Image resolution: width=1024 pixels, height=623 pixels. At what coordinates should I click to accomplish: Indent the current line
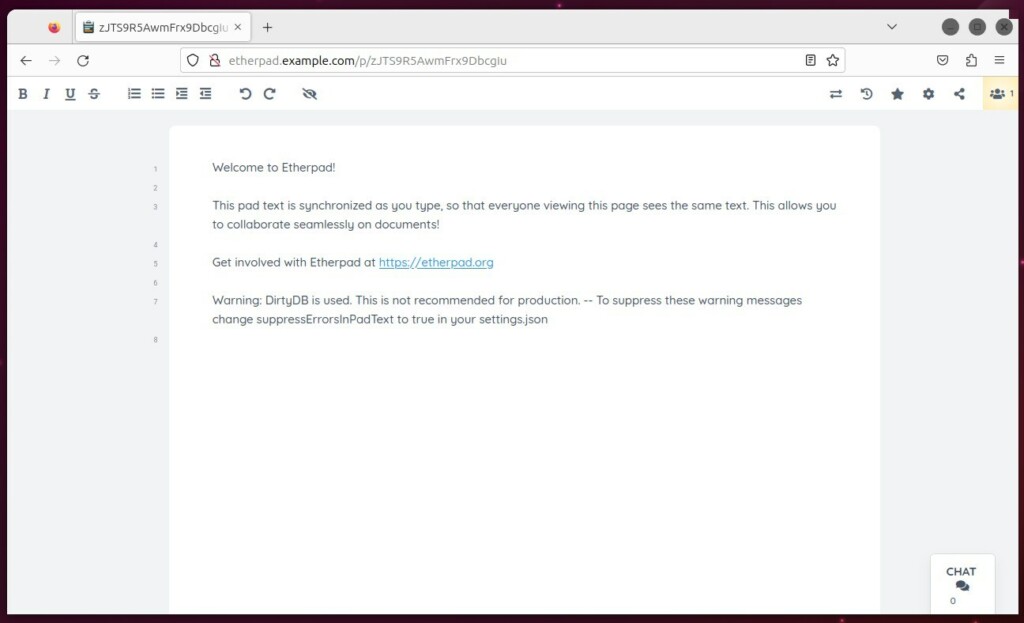point(182,94)
